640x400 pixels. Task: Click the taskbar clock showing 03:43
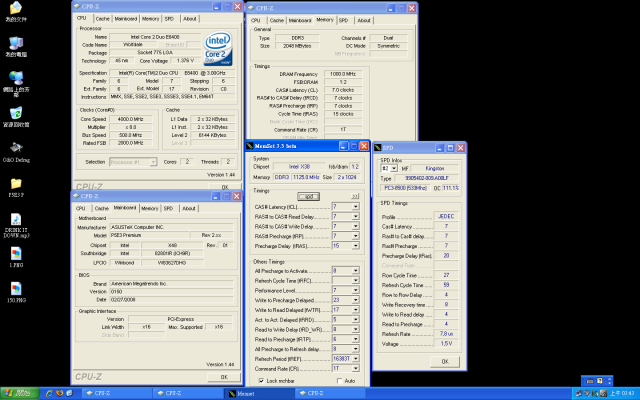click(622, 393)
